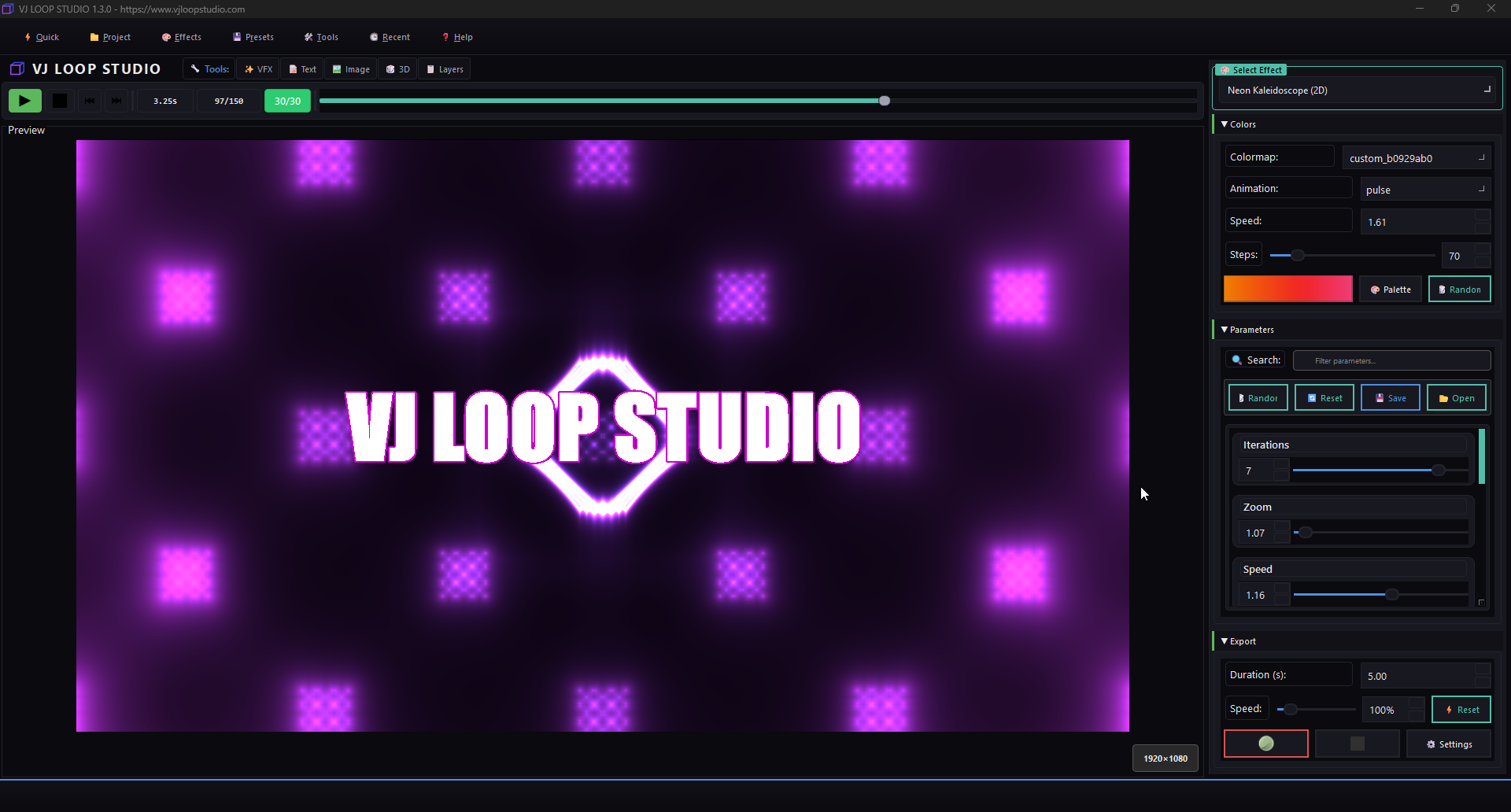Viewport: 1511px width, 812px height.
Task: Collapse the Colors section
Action: point(1239,124)
